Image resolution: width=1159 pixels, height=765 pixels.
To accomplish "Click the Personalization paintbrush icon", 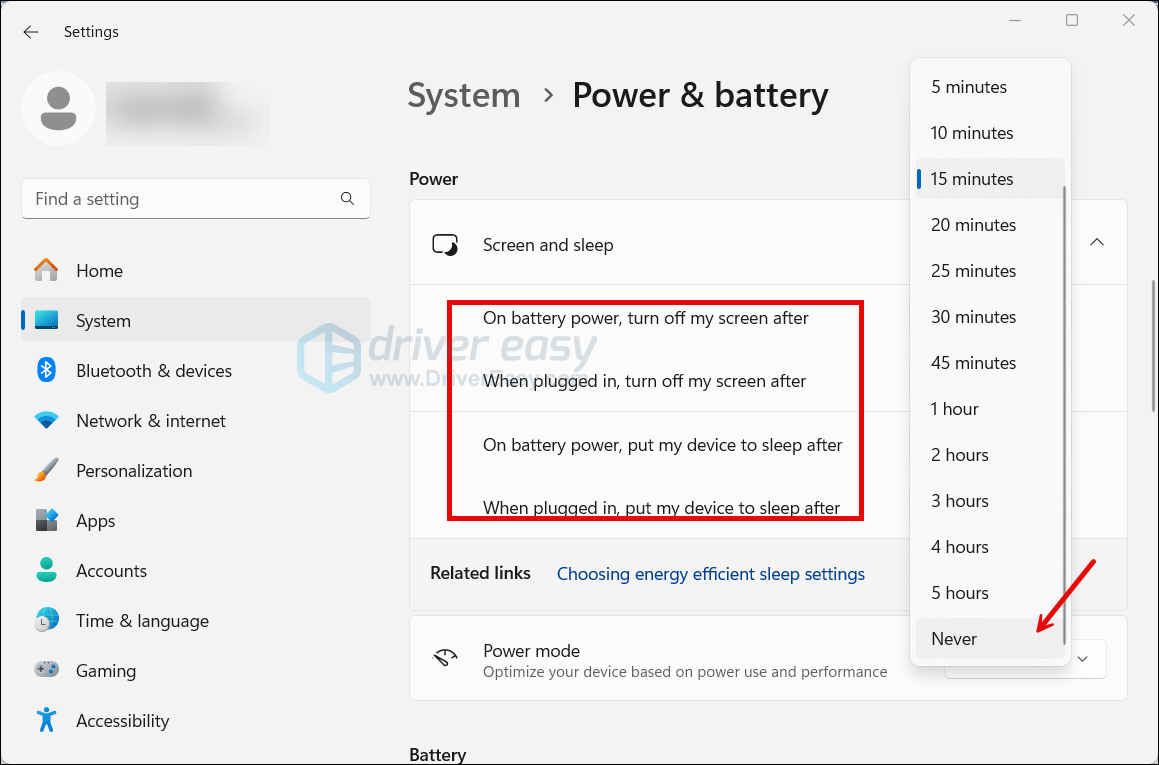I will coord(46,471).
